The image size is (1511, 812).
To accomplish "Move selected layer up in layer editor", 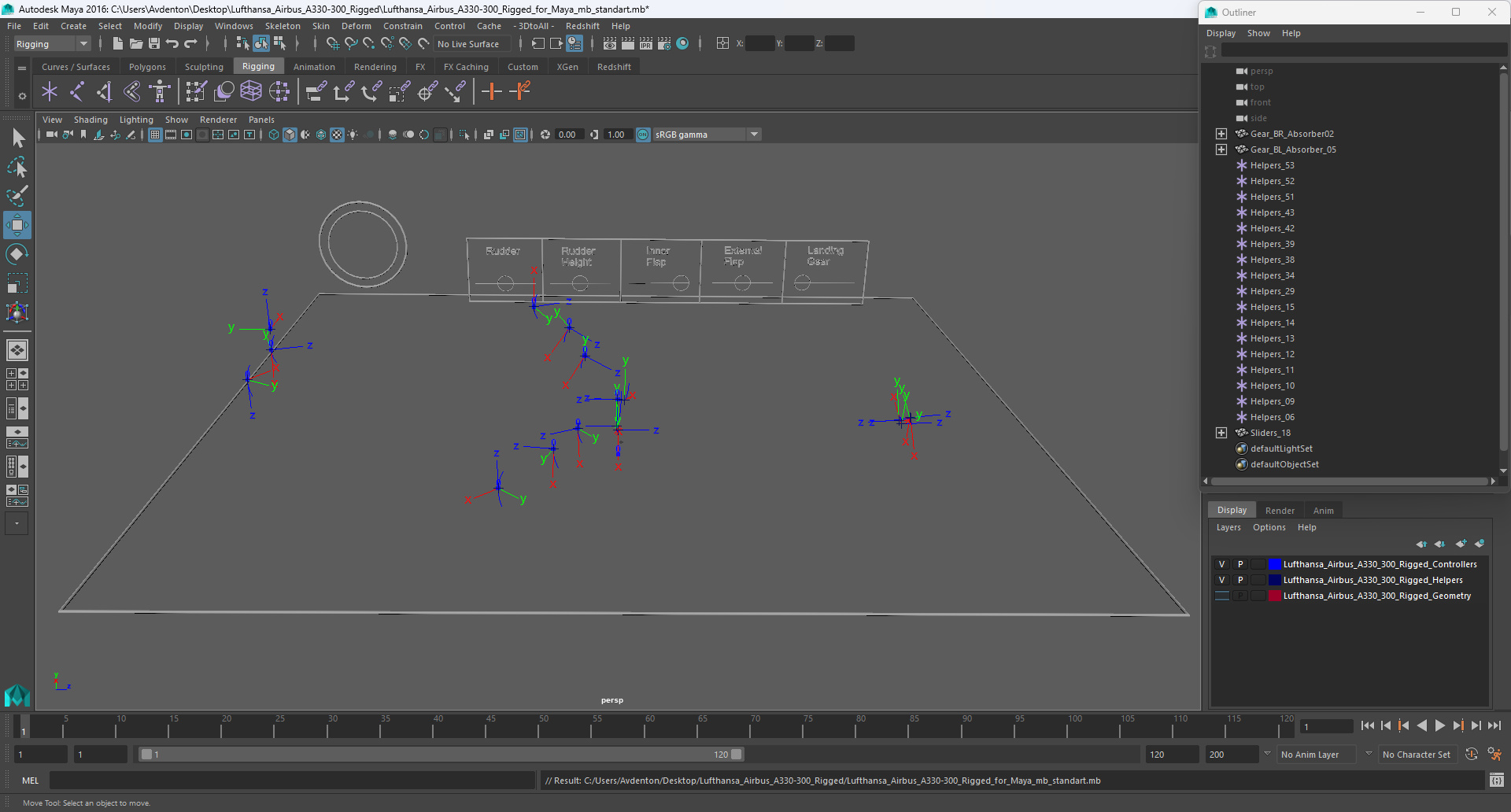I will 1421,544.
